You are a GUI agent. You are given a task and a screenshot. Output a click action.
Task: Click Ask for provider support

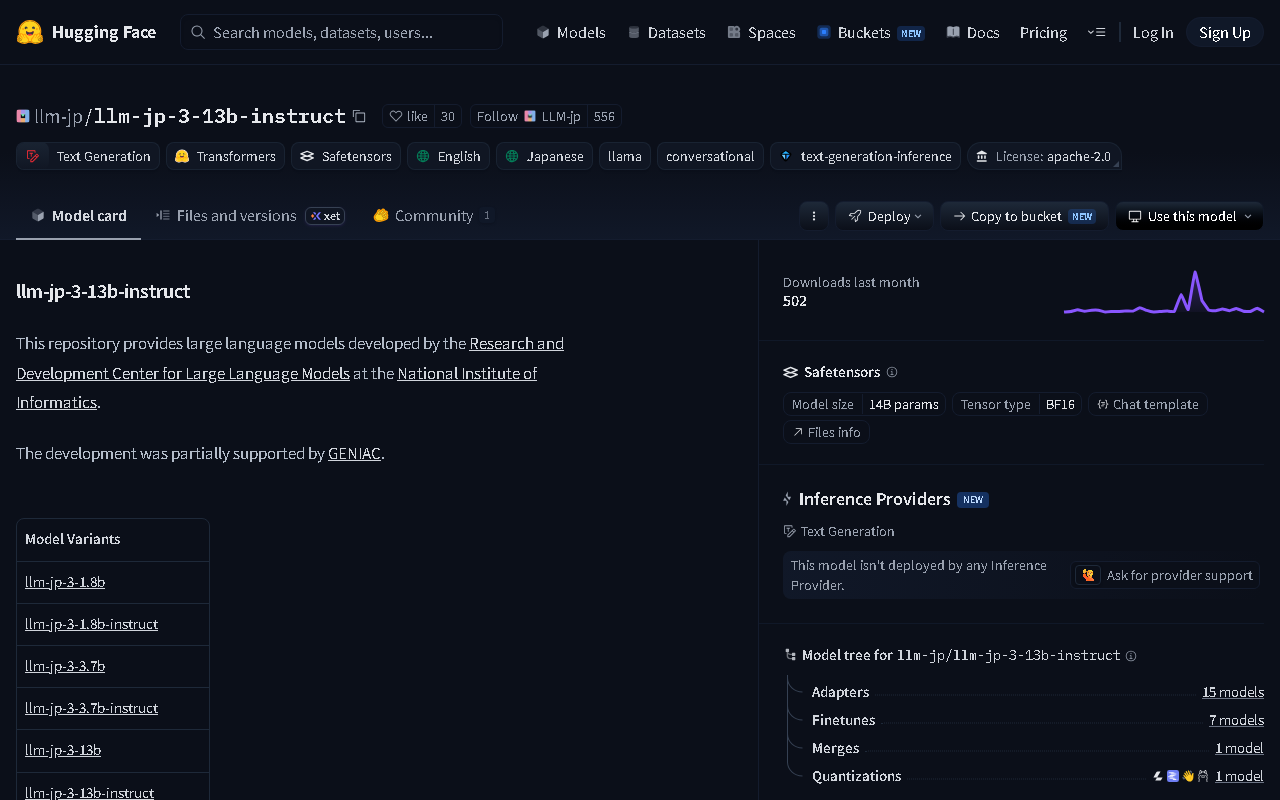1166,575
